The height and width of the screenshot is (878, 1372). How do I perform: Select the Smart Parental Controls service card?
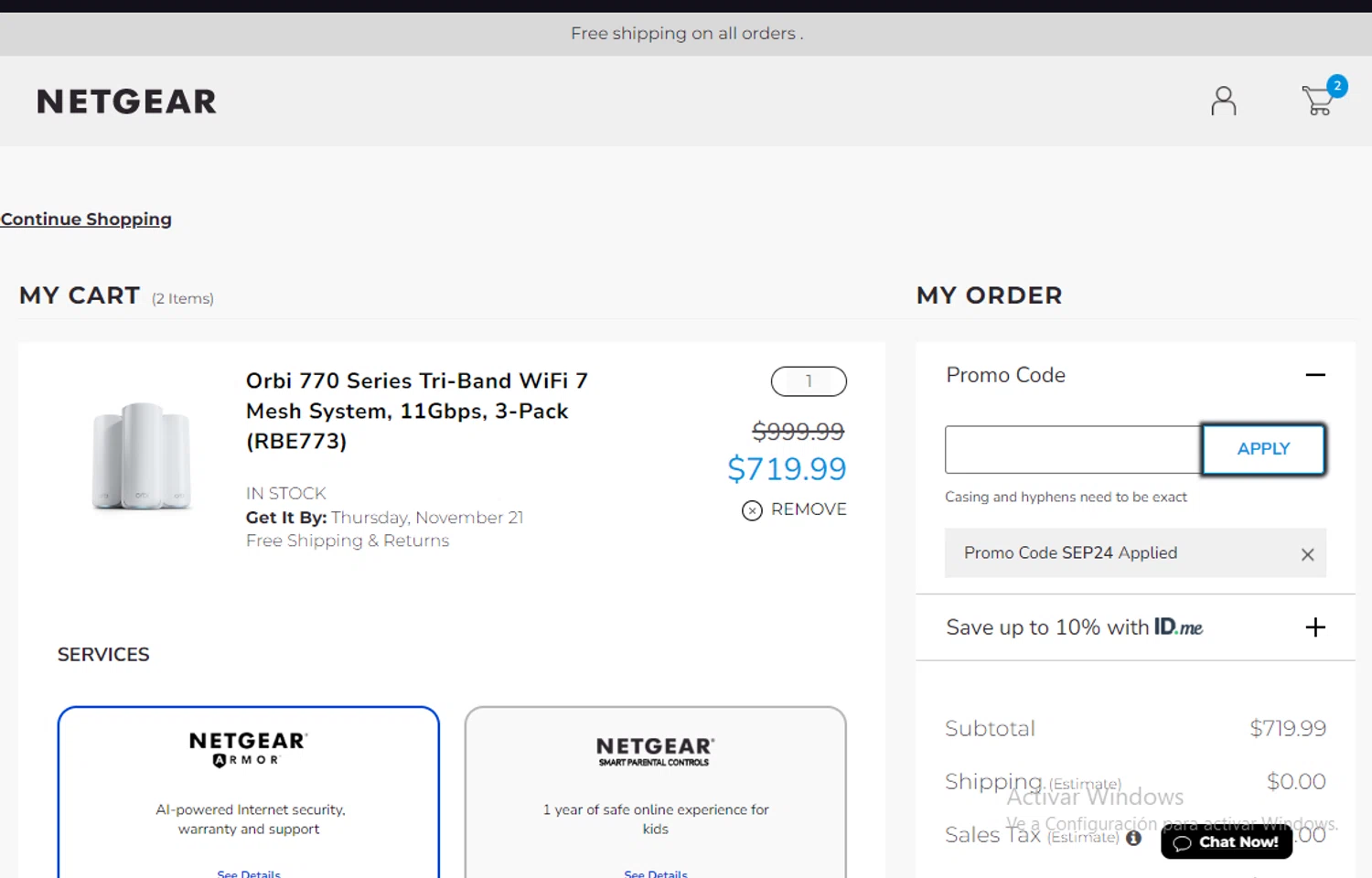click(656, 792)
